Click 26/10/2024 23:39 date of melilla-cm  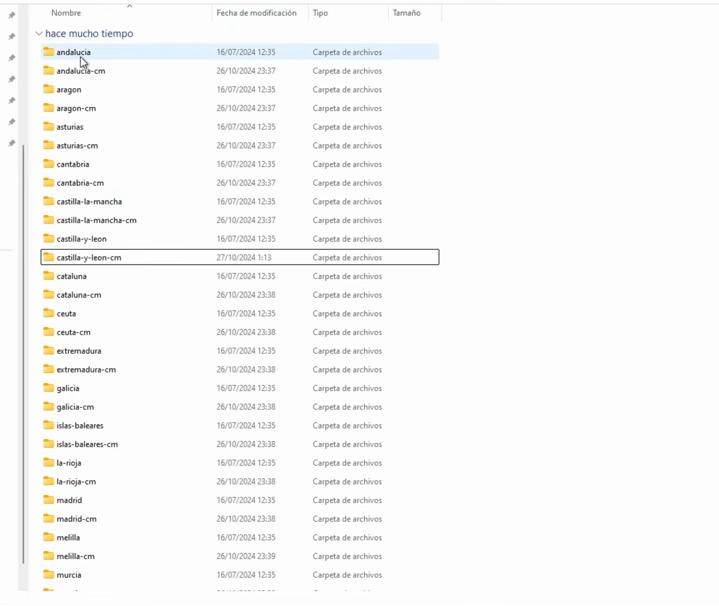246,556
